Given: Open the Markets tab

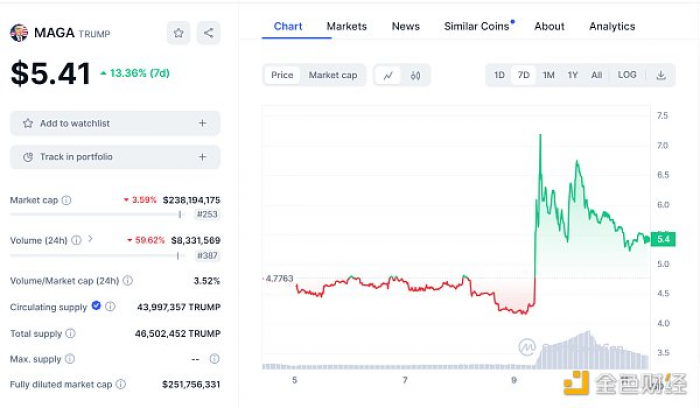Looking at the screenshot, I should point(346,26).
